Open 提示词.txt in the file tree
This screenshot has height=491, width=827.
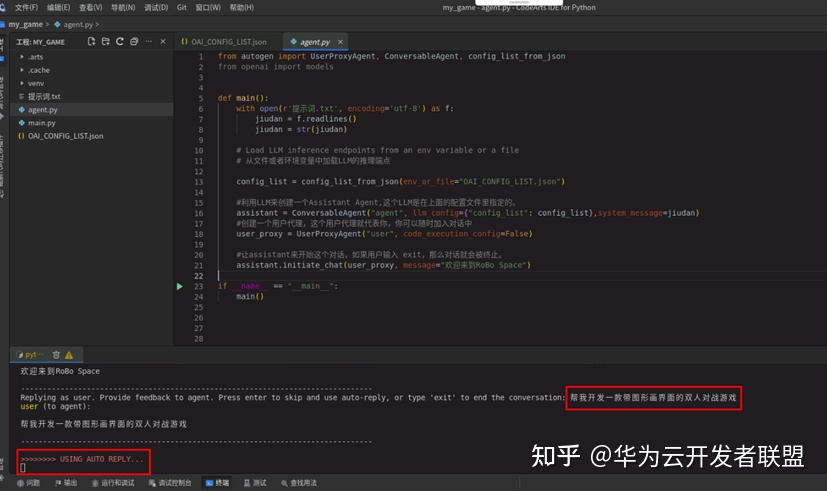pos(43,96)
